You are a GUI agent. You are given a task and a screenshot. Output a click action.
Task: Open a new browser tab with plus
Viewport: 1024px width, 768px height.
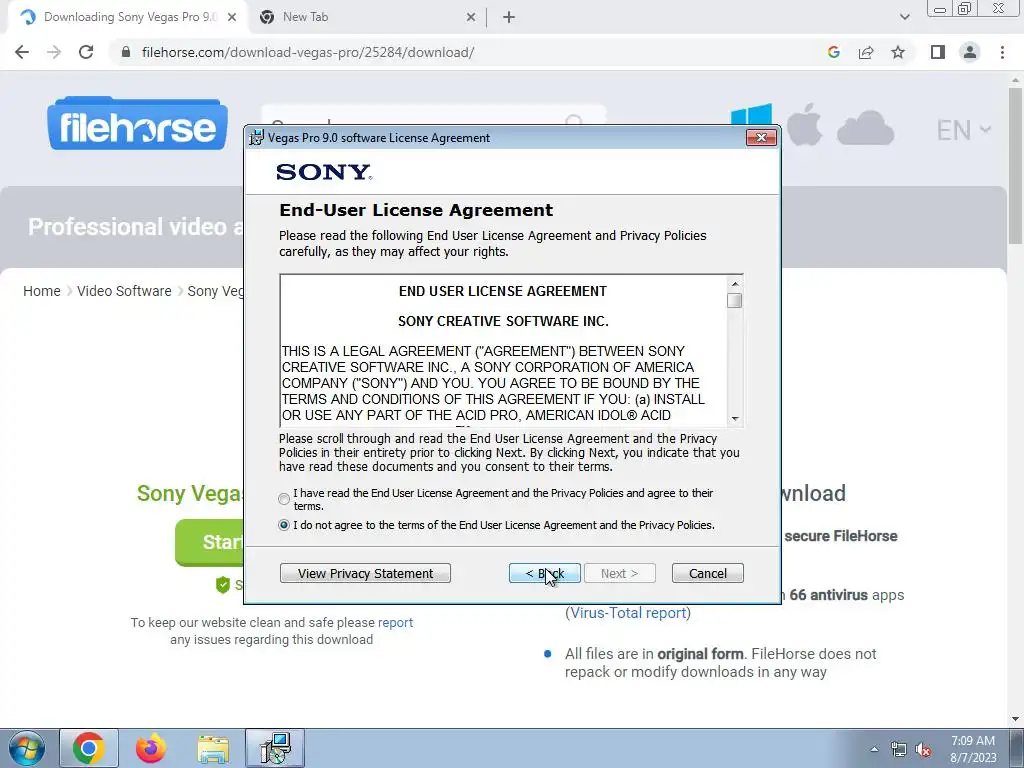[509, 18]
